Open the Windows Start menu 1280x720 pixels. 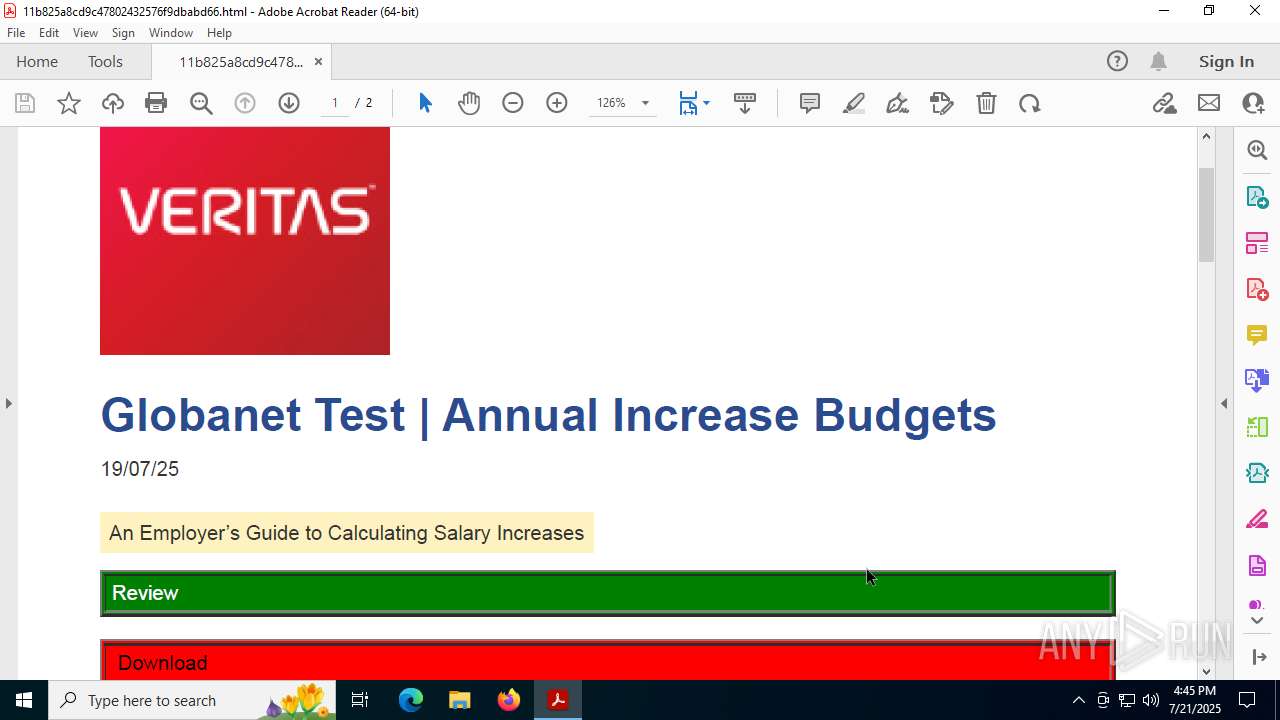tap(24, 700)
